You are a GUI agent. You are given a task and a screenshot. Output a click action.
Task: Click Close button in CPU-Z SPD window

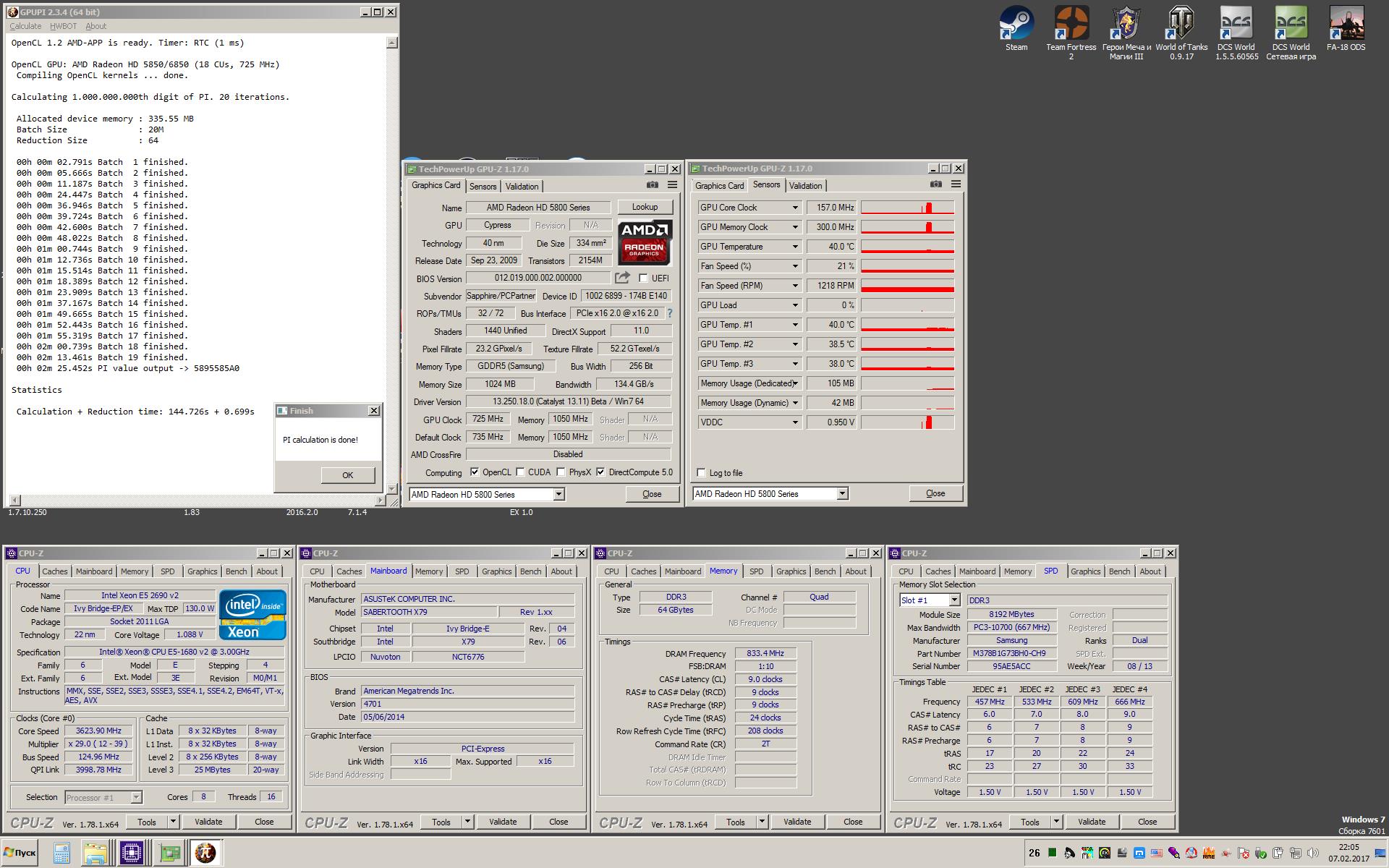pos(1147,822)
